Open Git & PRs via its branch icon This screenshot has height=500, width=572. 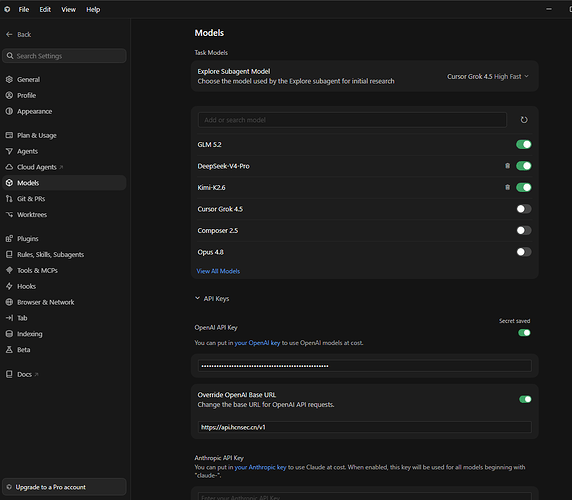tap(9, 198)
